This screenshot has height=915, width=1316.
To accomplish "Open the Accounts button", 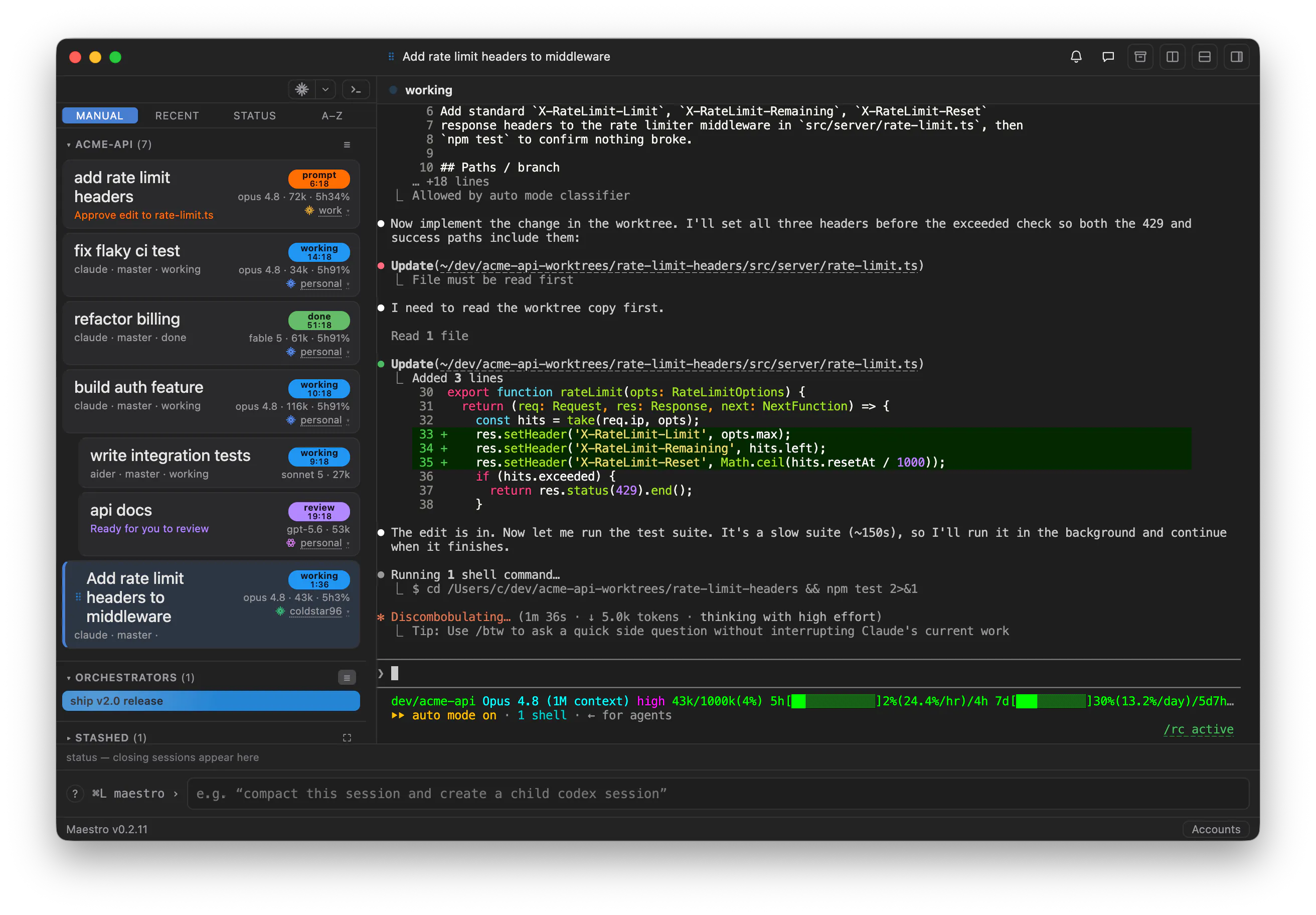I will pyautogui.click(x=1216, y=829).
